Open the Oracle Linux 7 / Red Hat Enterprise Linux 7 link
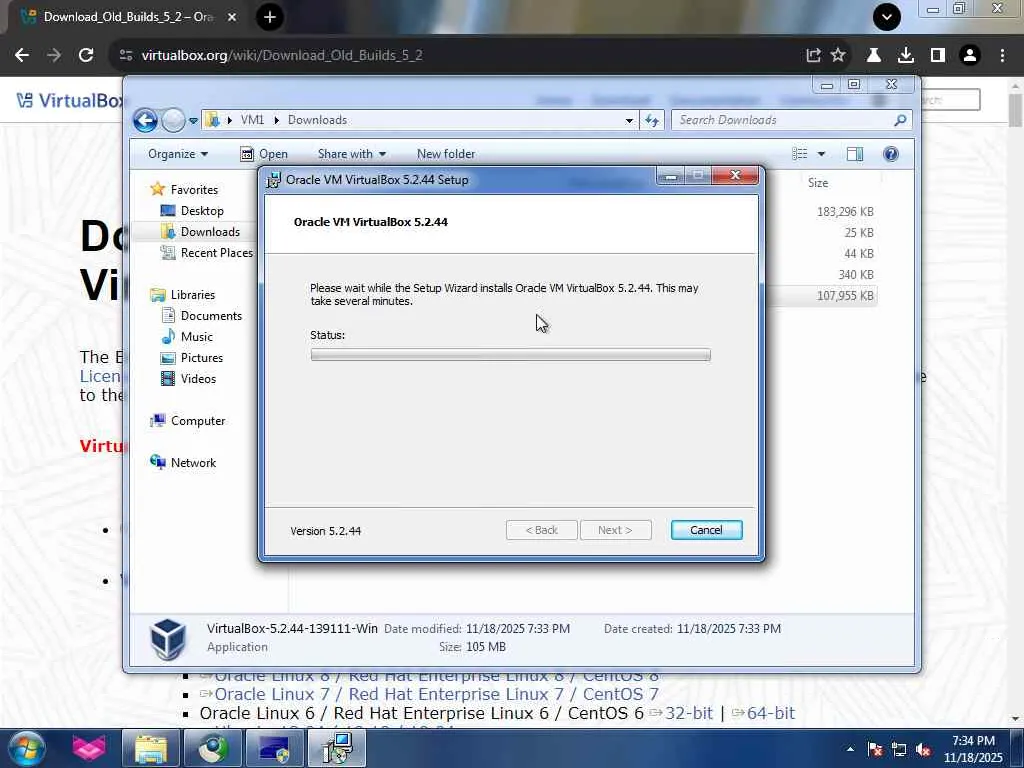Viewport: 1024px width, 768px height. click(x=436, y=694)
